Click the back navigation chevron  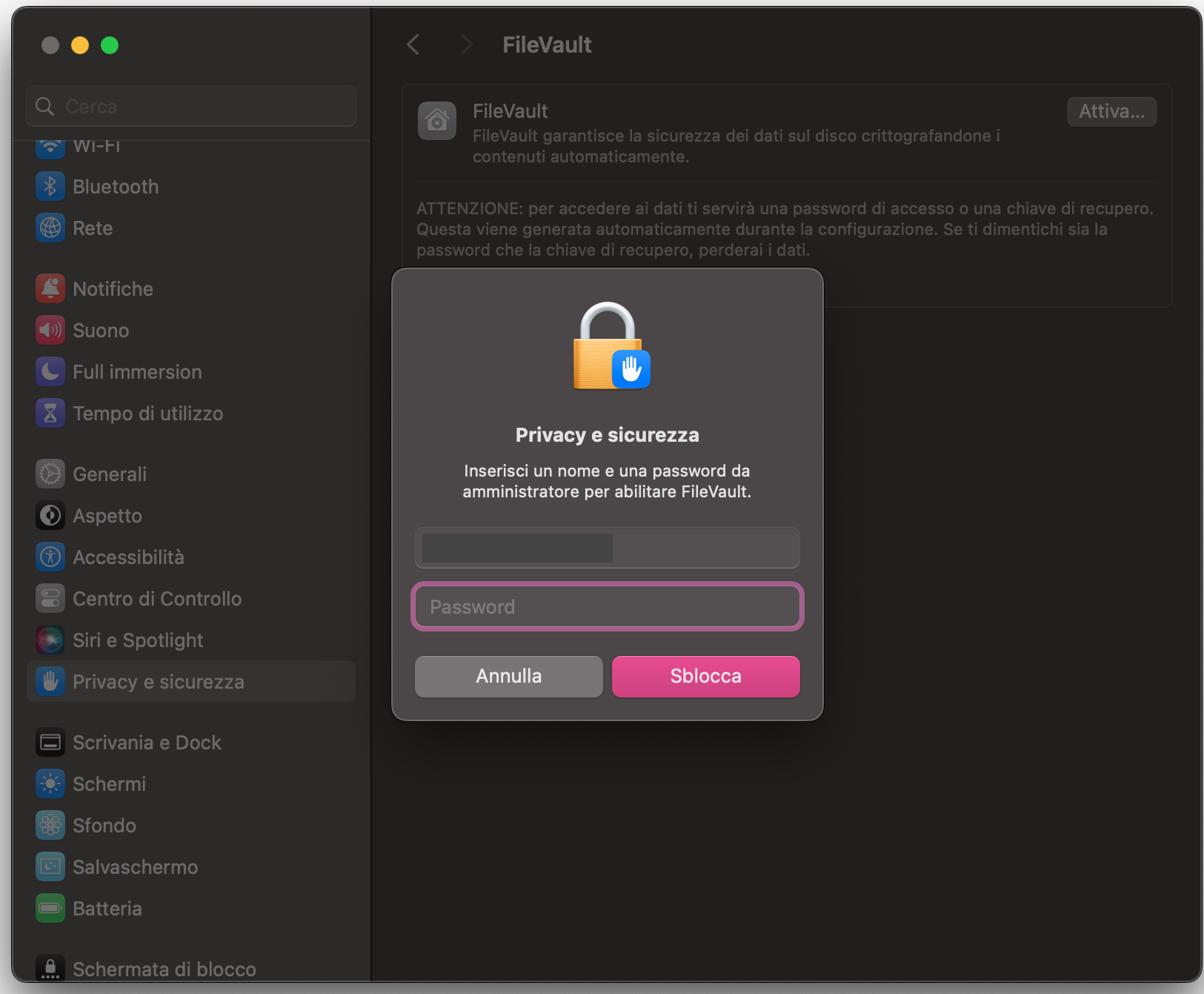[413, 44]
